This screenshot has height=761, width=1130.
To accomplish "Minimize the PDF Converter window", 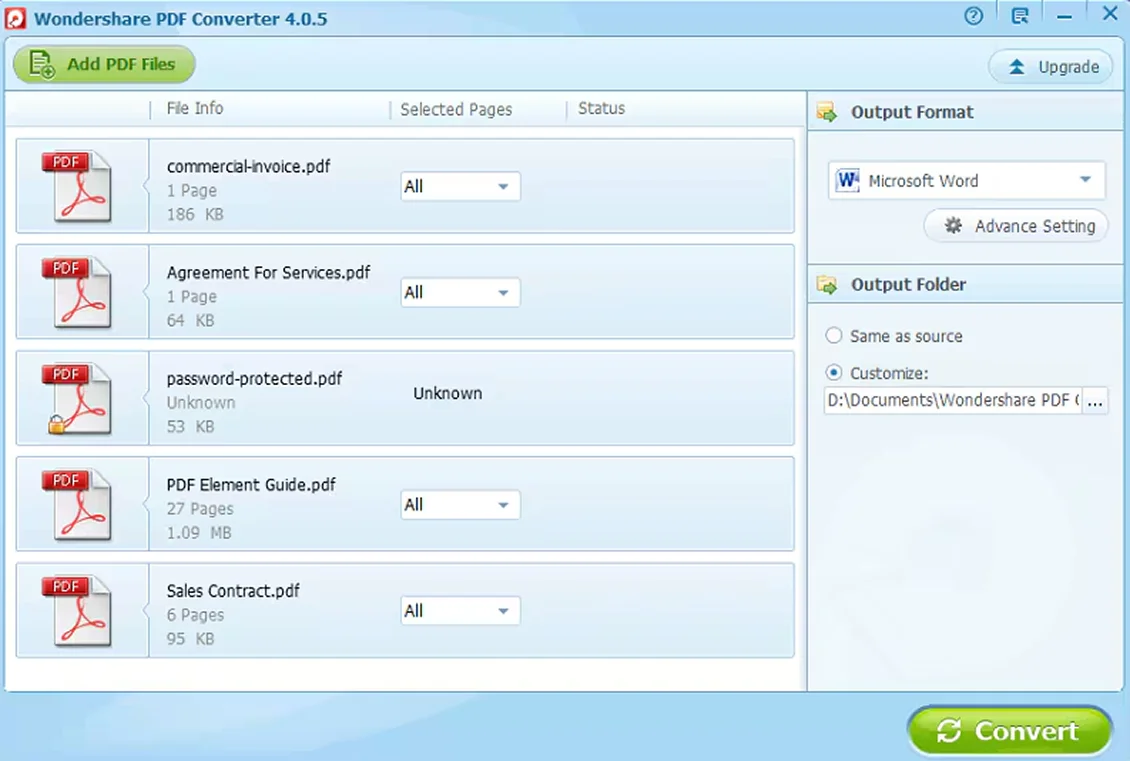I will pyautogui.click(x=1064, y=17).
